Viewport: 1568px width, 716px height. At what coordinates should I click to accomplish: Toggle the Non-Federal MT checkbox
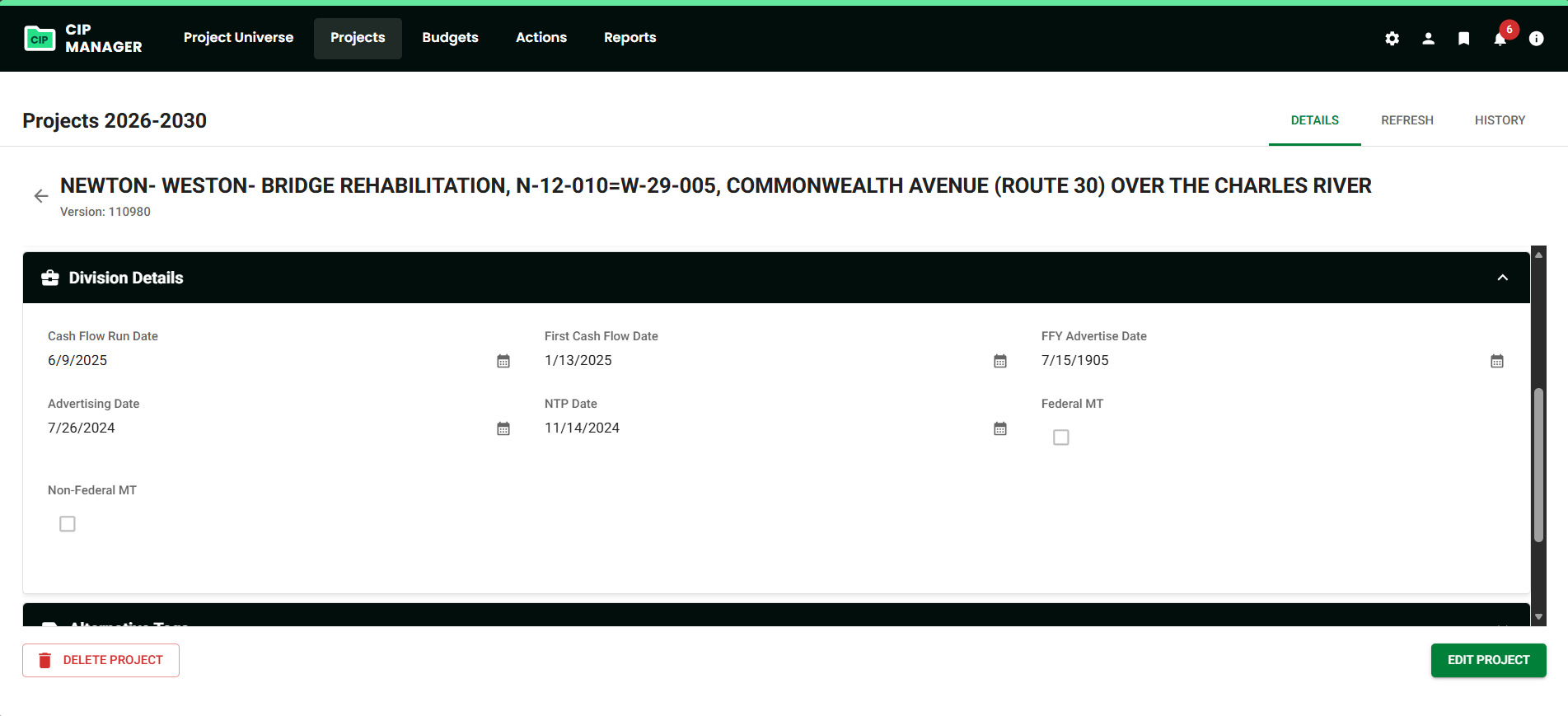[68, 524]
